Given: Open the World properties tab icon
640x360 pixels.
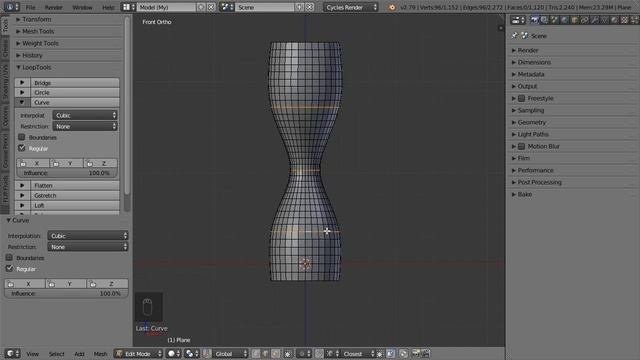Looking at the screenshot, I should pyautogui.click(x=564, y=20).
